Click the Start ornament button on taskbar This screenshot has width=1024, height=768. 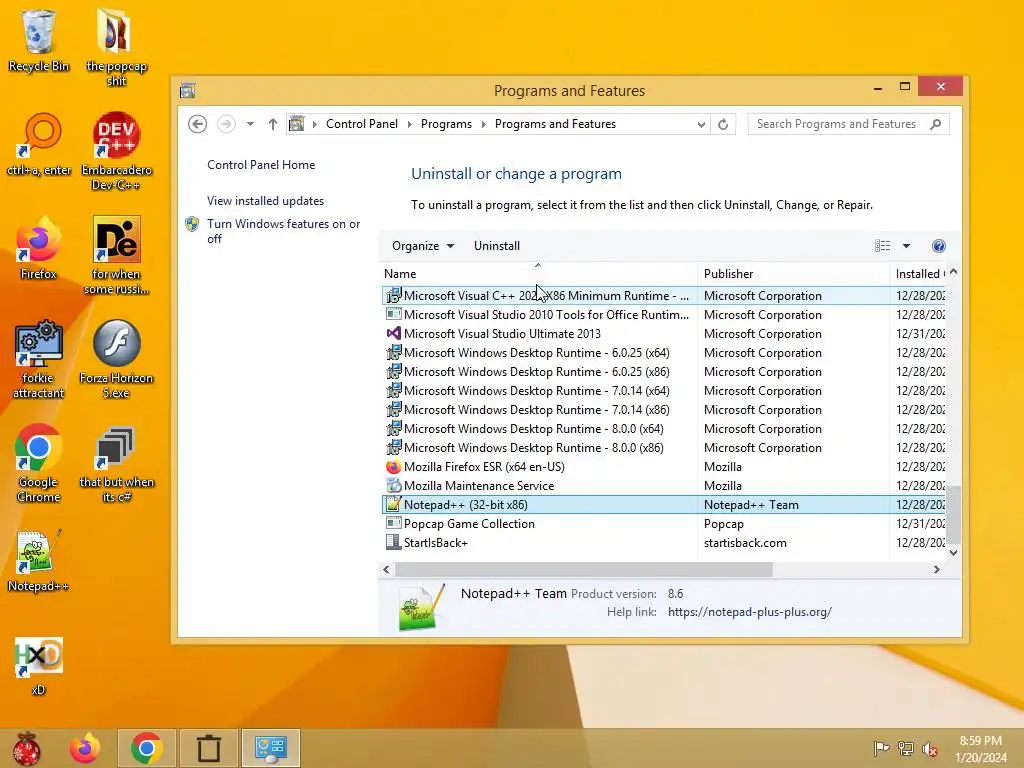[26, 748]
